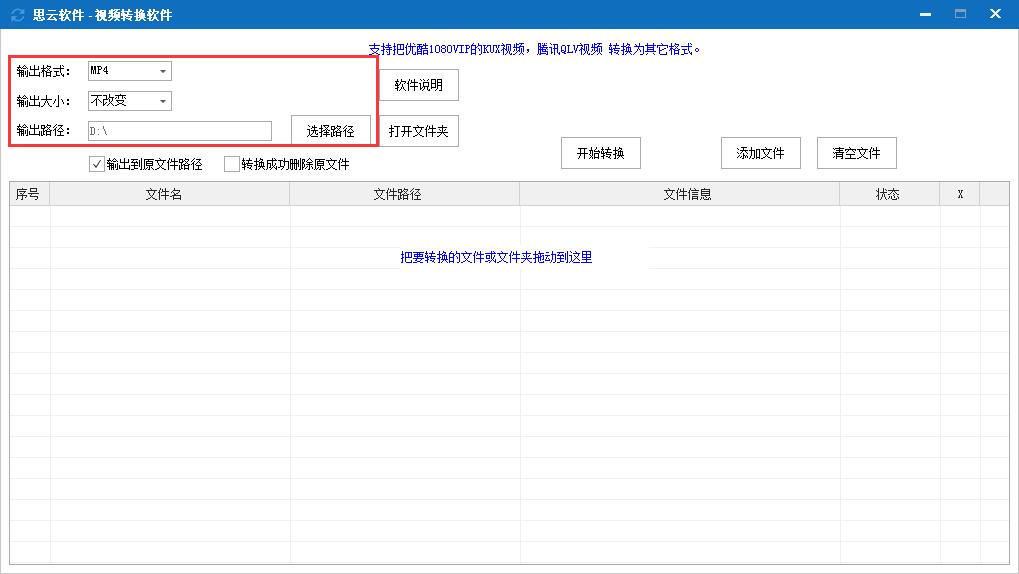Click the 文件信息 column header
The width and height of the screenshot is (1019, 574).
680,194
